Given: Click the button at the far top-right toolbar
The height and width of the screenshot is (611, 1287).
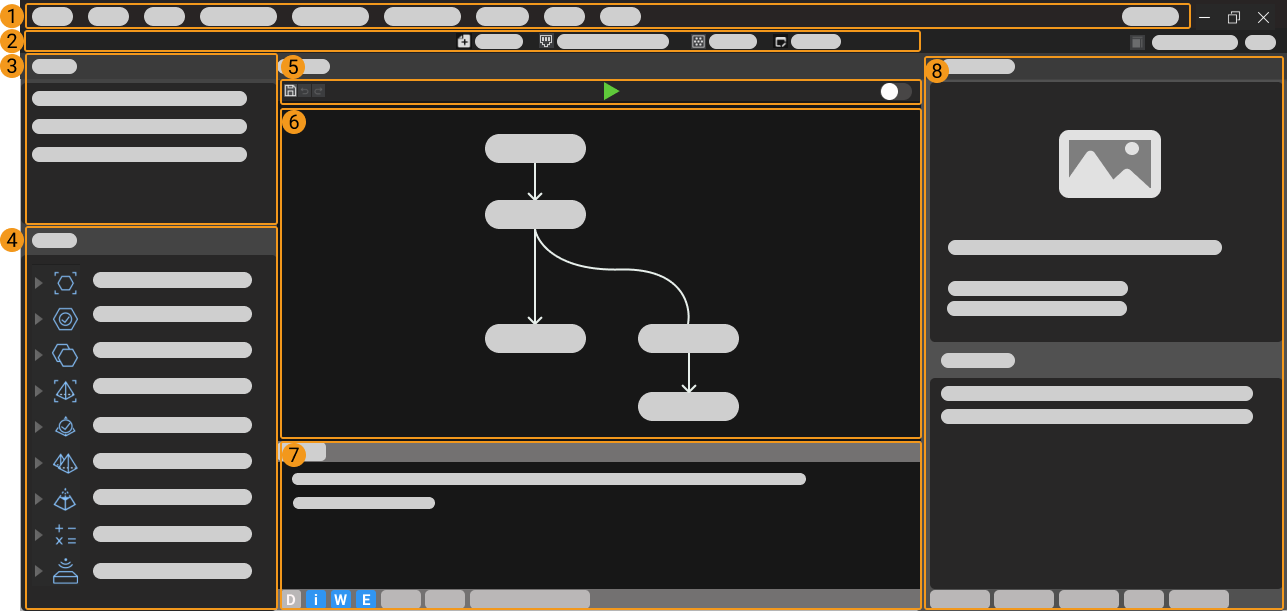Looking at the screenshot, I should pyautogui.click(x=1260, y=41).
